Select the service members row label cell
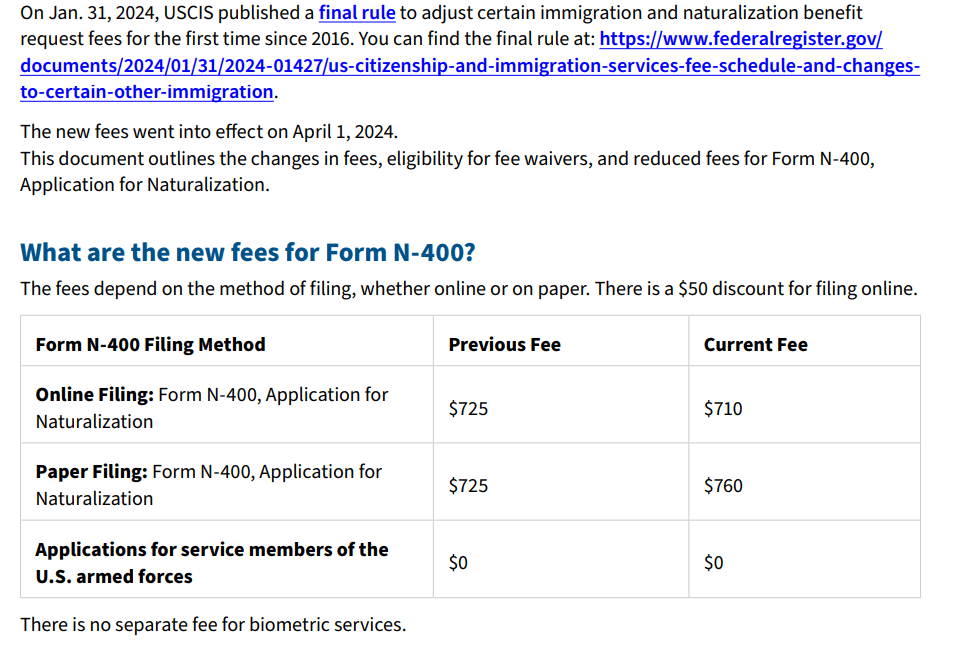The height and width of the screenshot is (667, 965). 211,563
